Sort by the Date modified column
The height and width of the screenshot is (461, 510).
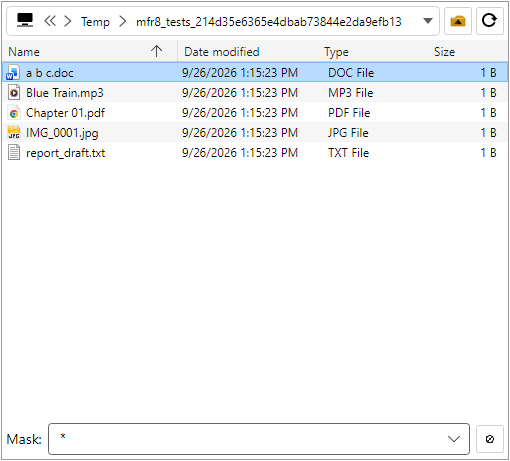click(222, 52)
